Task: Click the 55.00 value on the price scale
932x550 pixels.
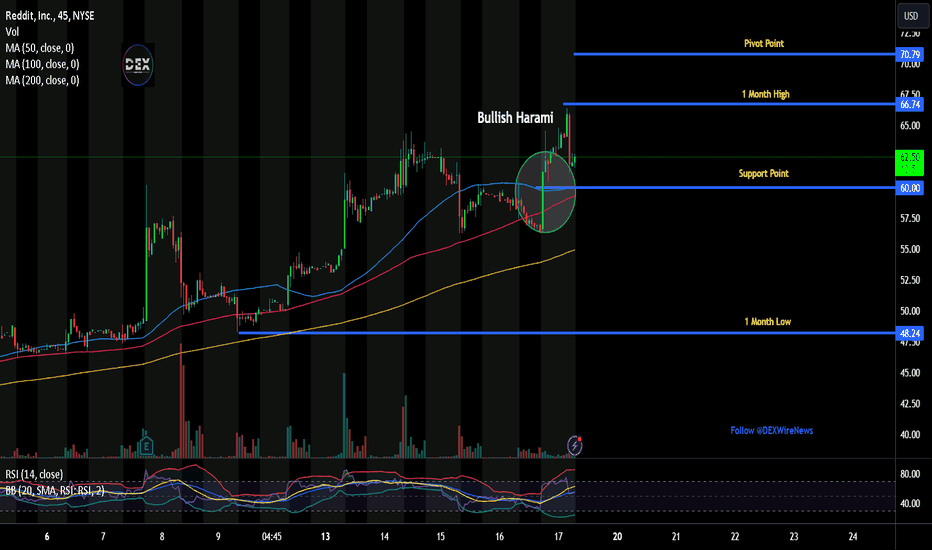Action: click(x=910, y=250)
